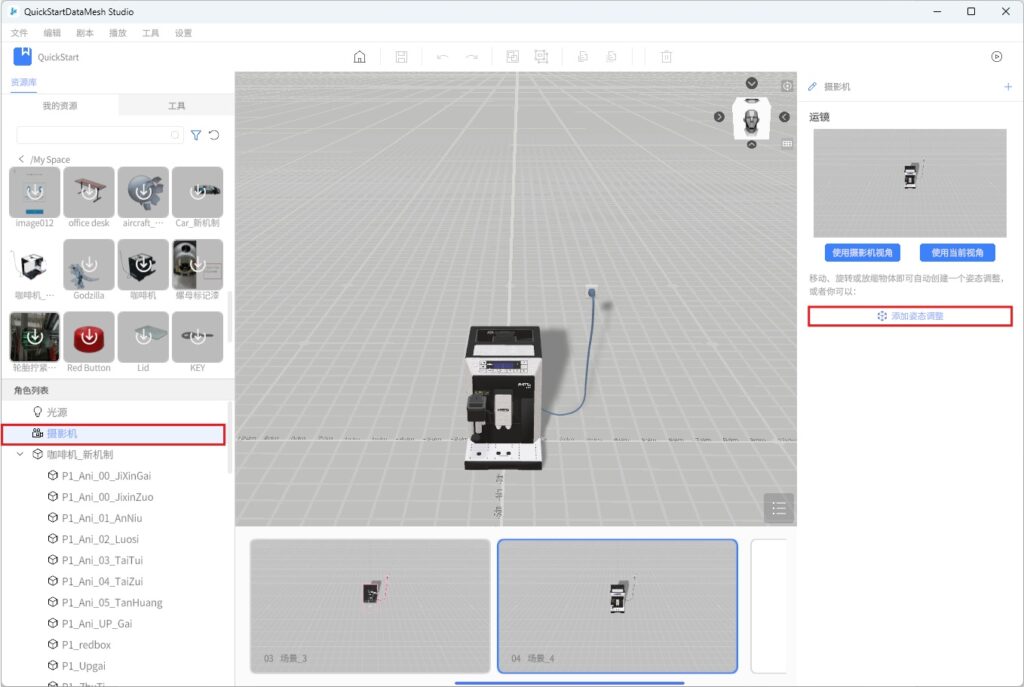
Task: Click the 添加姿态调整 button
Action: coord(910,316)
